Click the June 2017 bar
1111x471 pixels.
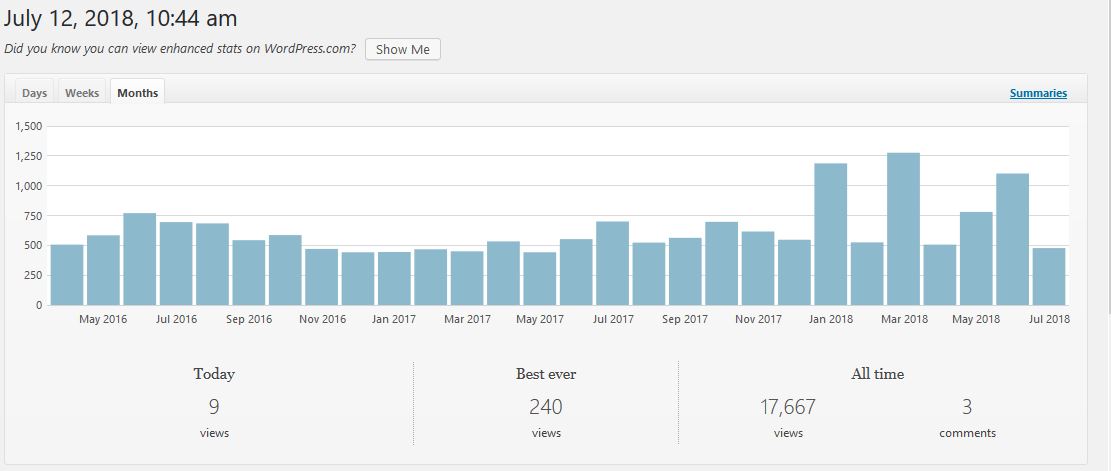click(x=576, y=272)
